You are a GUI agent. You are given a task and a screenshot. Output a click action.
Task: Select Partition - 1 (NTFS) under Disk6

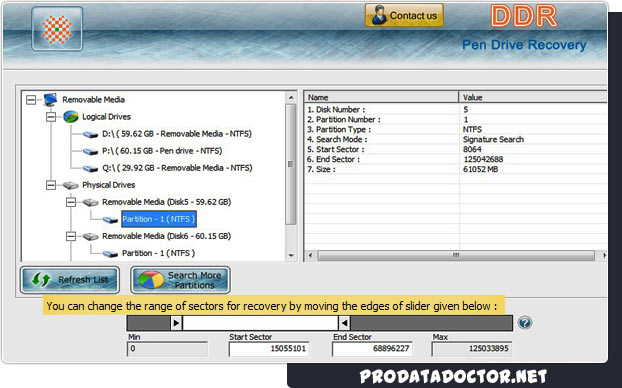[x=158, y=253]
